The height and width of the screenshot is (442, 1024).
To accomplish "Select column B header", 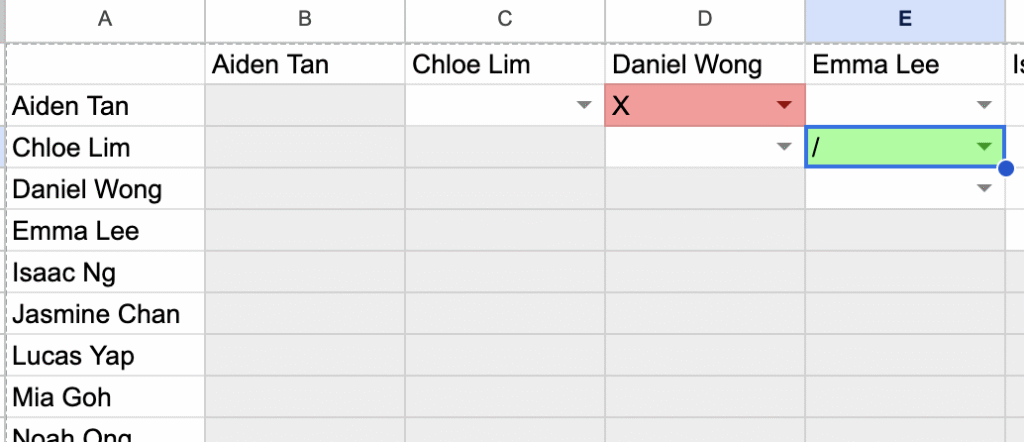I will (x=304, y=20).
